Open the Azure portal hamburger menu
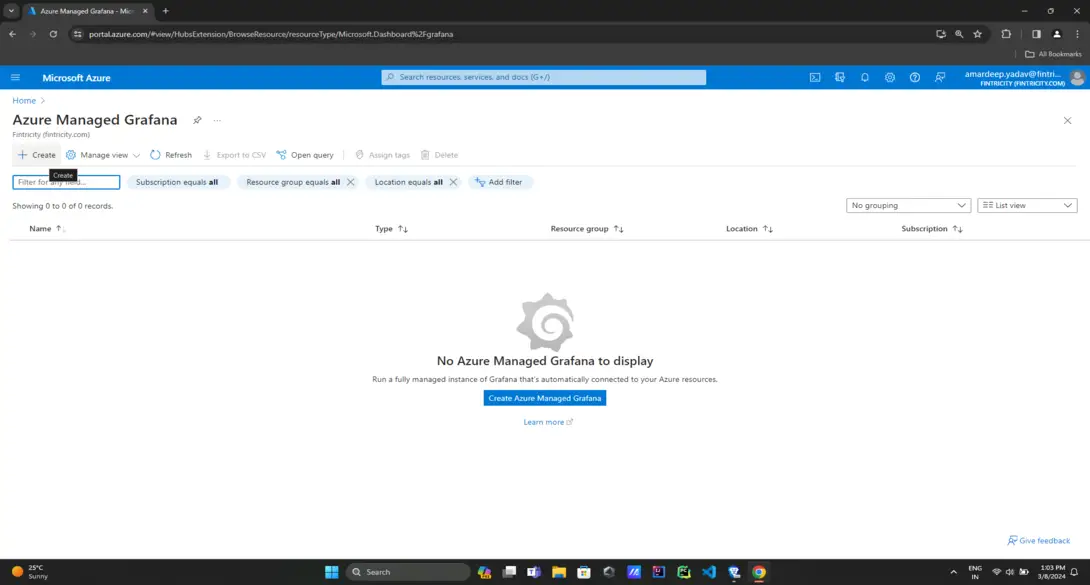Viewport: 1090px width, 585px height. (x=15, y=78)
